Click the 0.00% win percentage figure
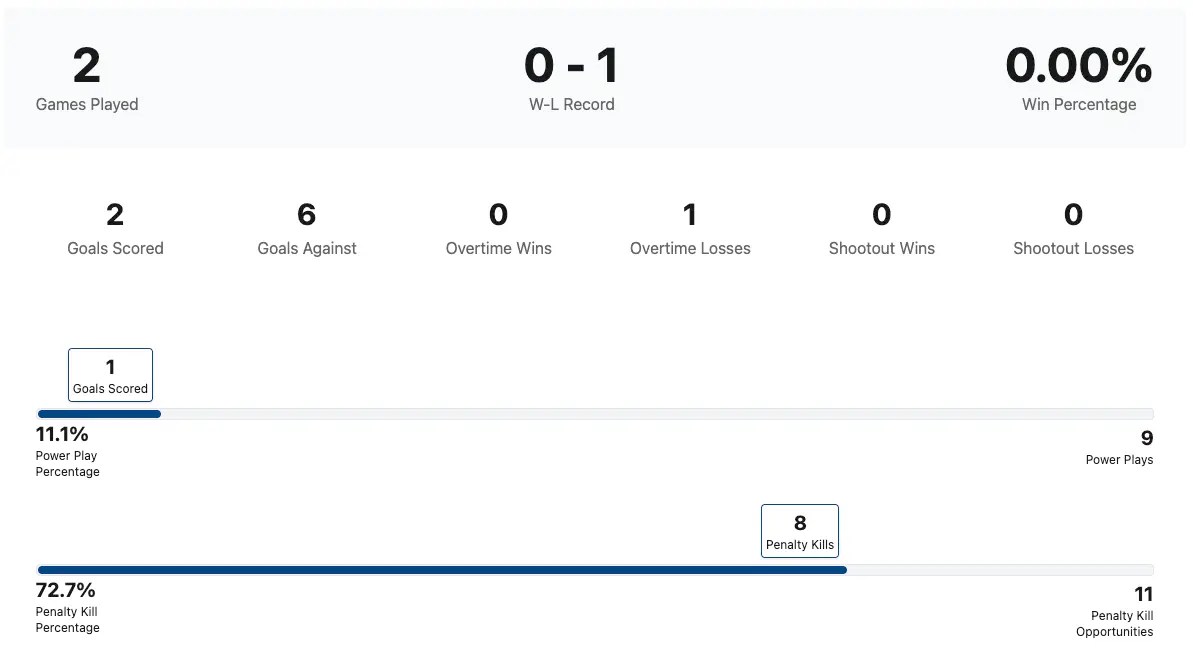Viewport: 1193px width, 652px height. click(1078, 66)
